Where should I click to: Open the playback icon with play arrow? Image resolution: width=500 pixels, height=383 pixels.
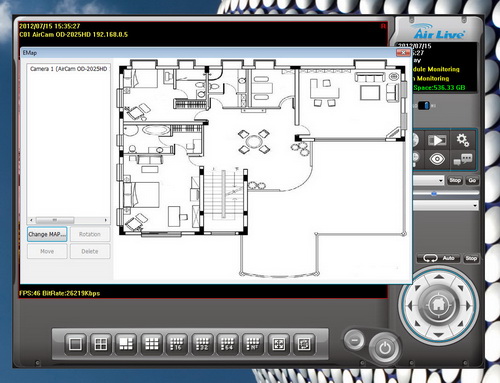[x=437, y=140]
